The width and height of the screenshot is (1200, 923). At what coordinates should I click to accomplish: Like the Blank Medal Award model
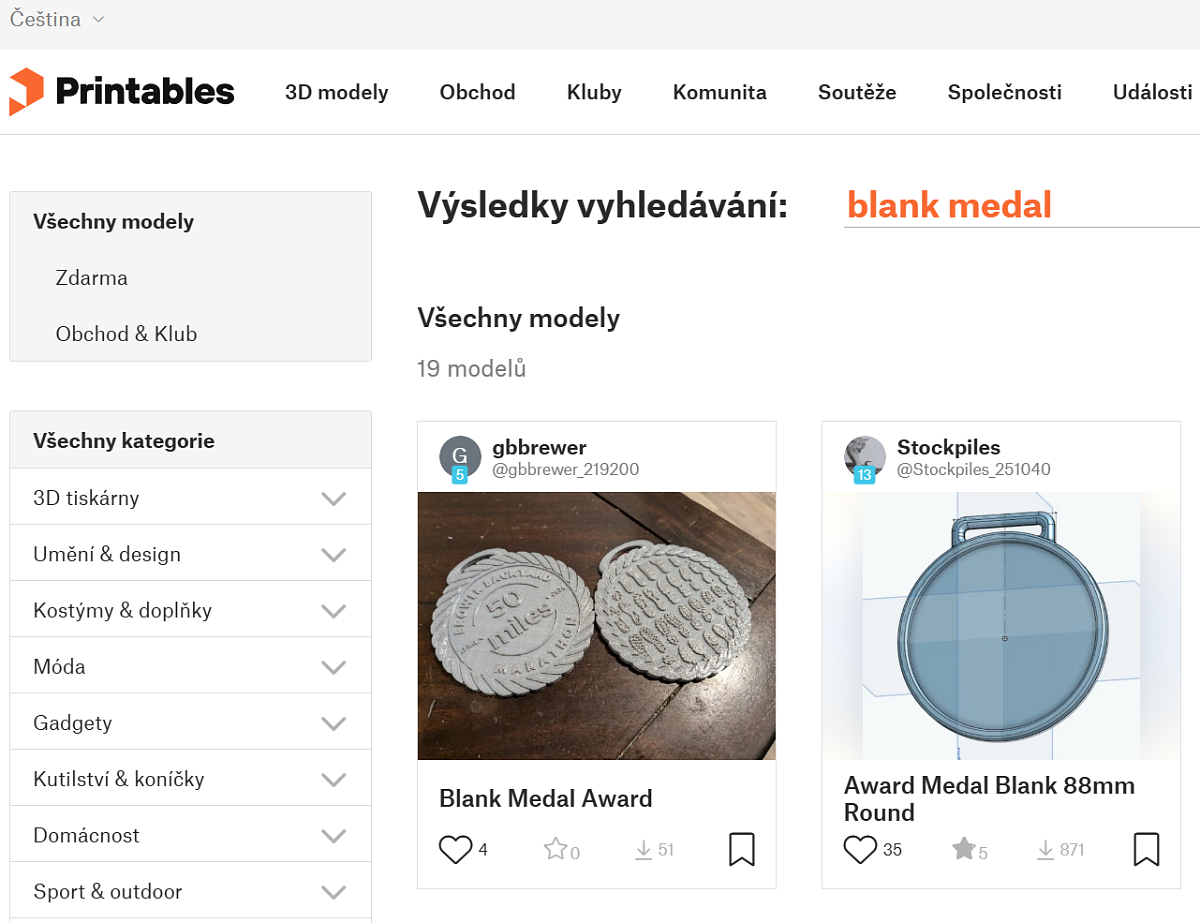click(x=455, y=850)
